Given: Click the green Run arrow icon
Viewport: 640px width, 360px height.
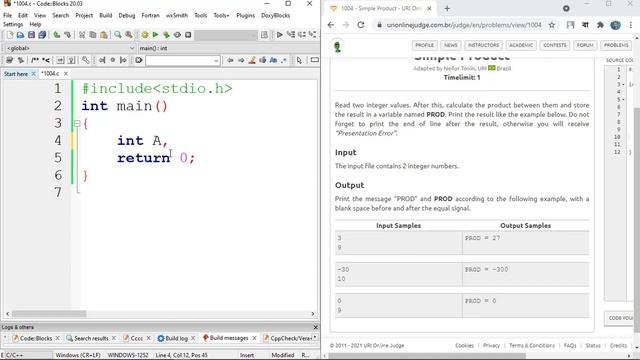Looking at the screenshot, I should tap(155, 35).
